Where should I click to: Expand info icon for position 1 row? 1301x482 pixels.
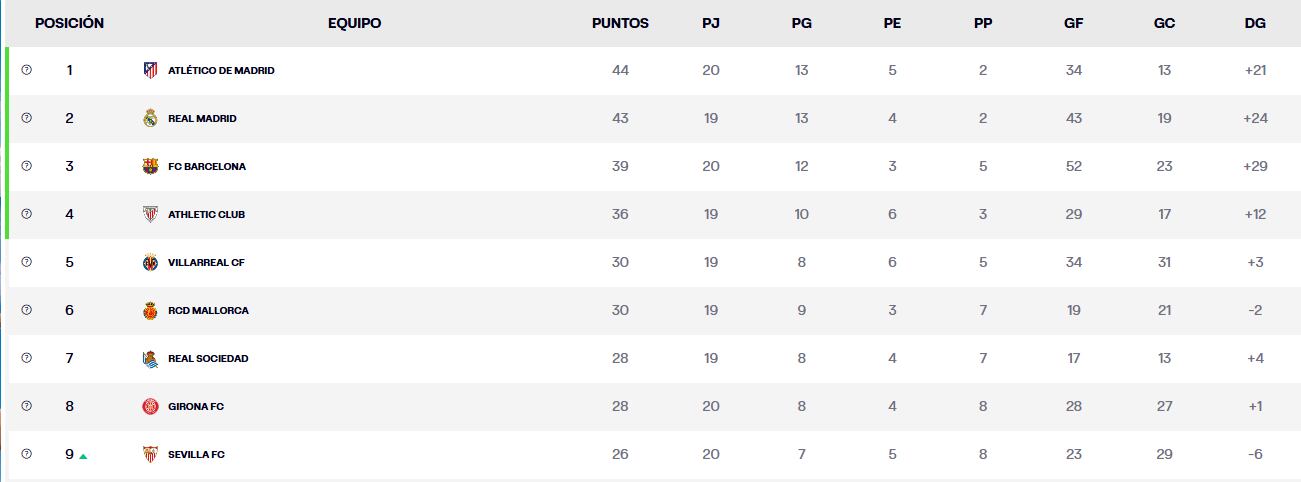(x=27, y=70)
